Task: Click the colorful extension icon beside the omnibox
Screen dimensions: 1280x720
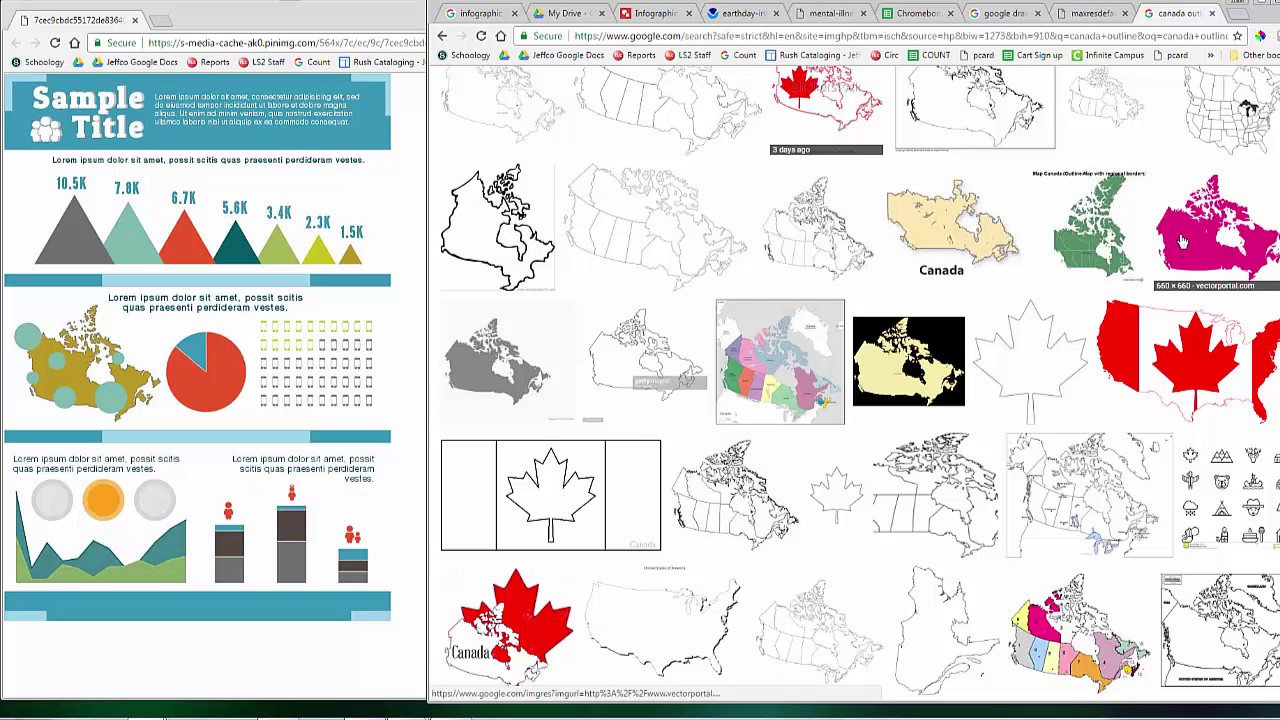Action: pos(1262,35)
